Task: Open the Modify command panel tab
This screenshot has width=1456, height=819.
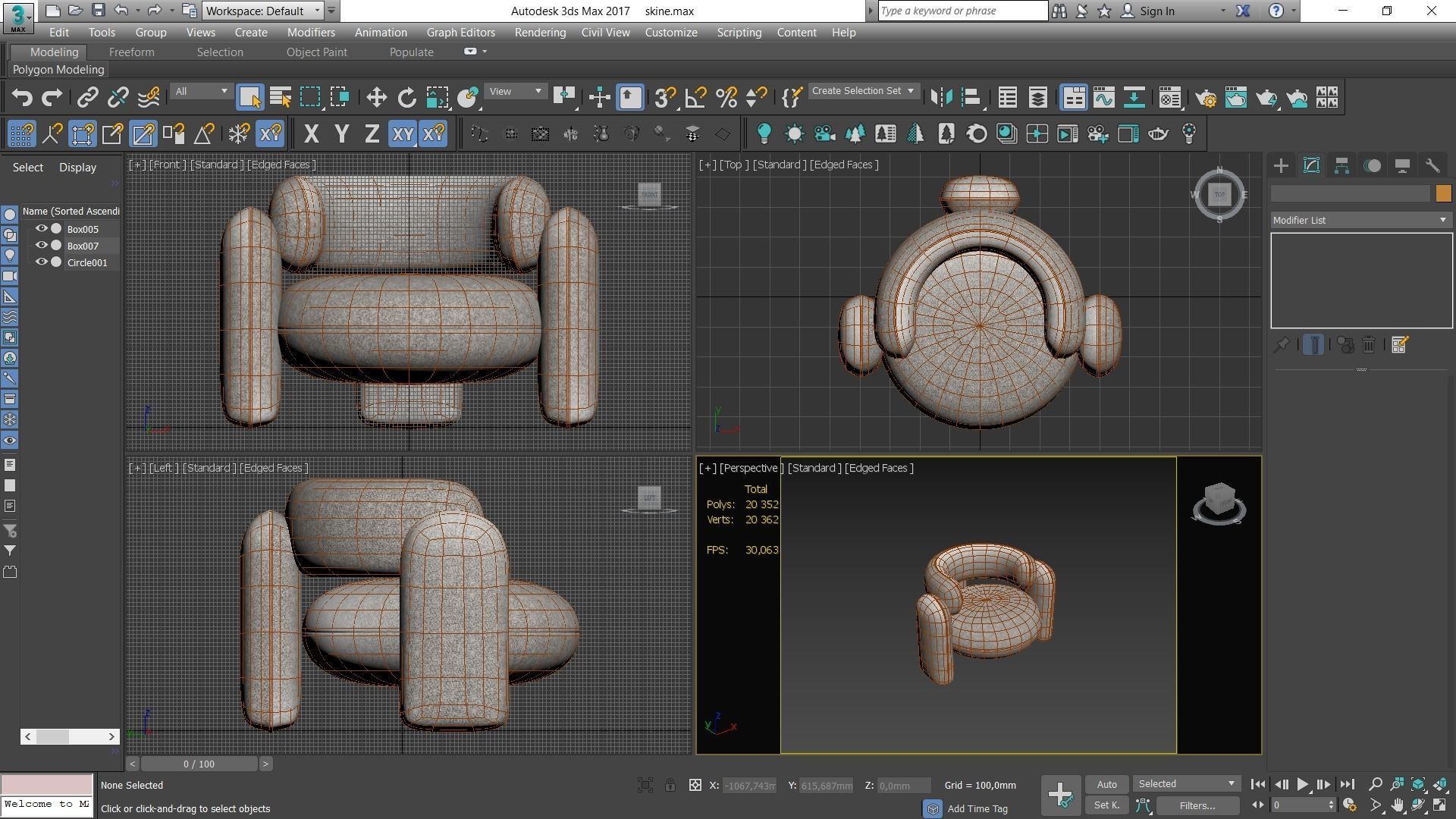Action: pos(1311,166)
